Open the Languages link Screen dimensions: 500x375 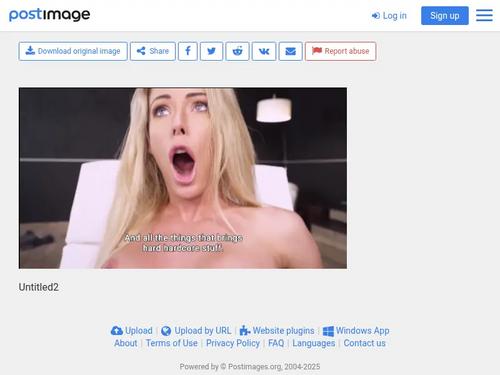pyautogui.click(x=314, y=343)
